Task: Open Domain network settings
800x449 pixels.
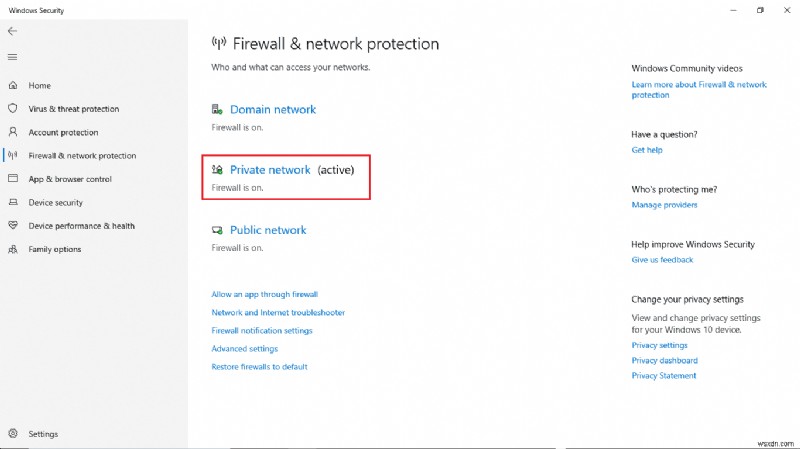Action: coord(272,110)
